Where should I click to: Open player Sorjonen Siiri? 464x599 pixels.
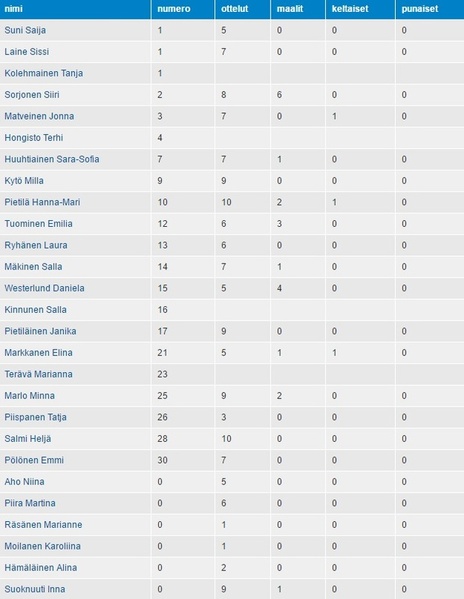click(x=32, y=95)
